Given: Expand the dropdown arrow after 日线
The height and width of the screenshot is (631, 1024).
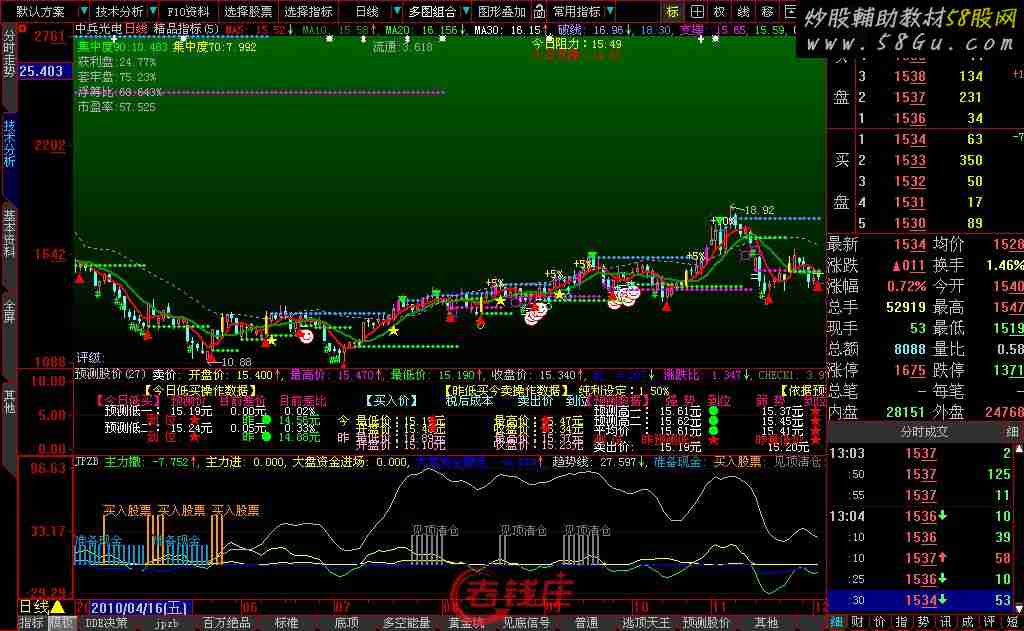Looking at the screenshot, I should 397,11.
